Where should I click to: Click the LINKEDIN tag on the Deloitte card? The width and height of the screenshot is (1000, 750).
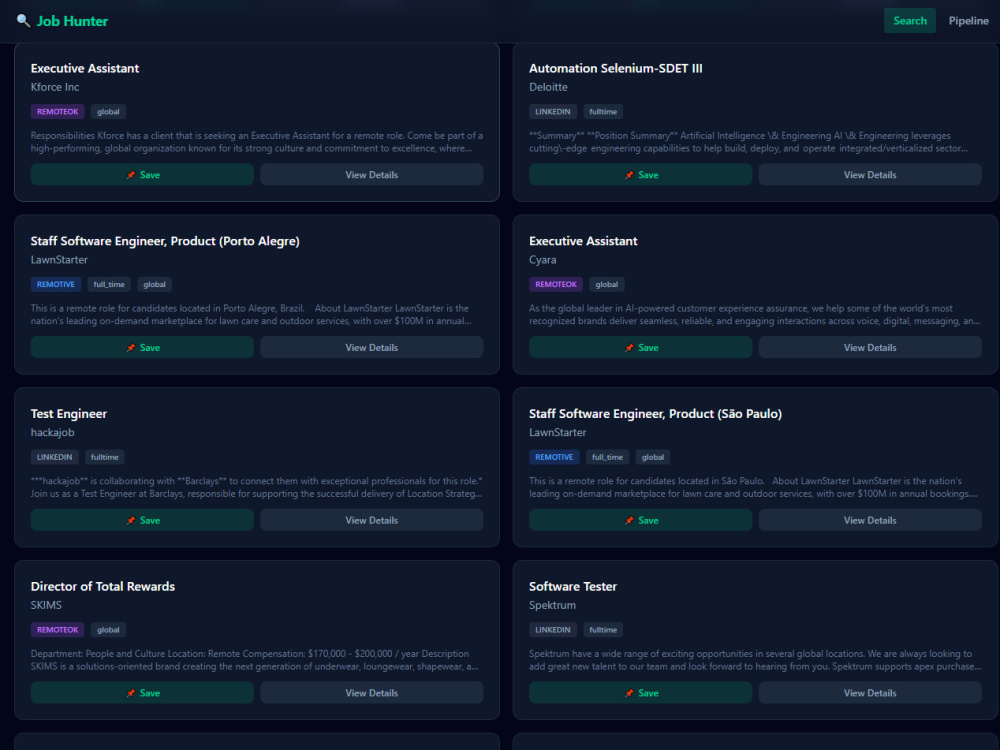click(553, 112)
